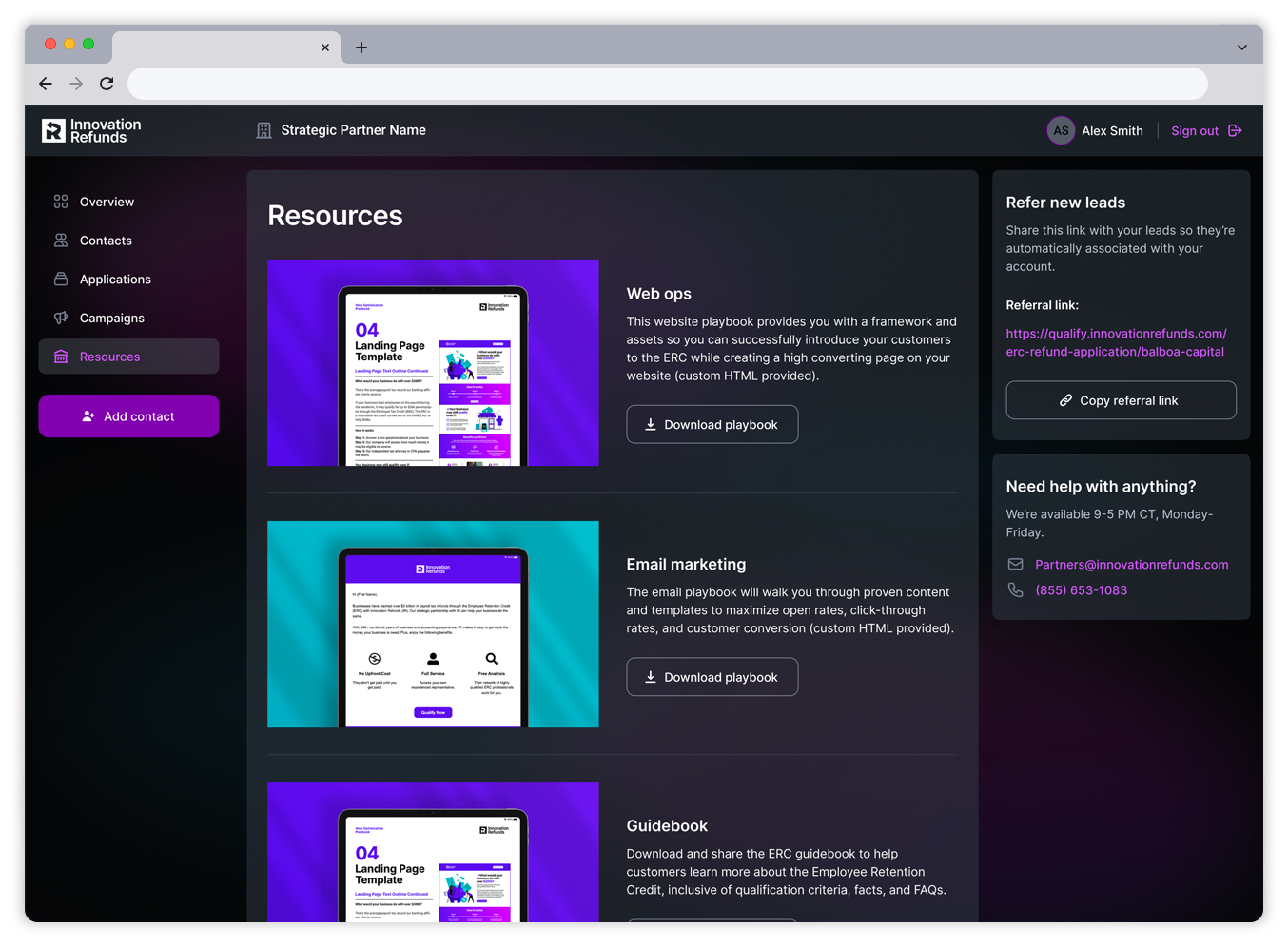Click the browser address bar
This screenshot has width=1288, height=946.
[666, 84]
